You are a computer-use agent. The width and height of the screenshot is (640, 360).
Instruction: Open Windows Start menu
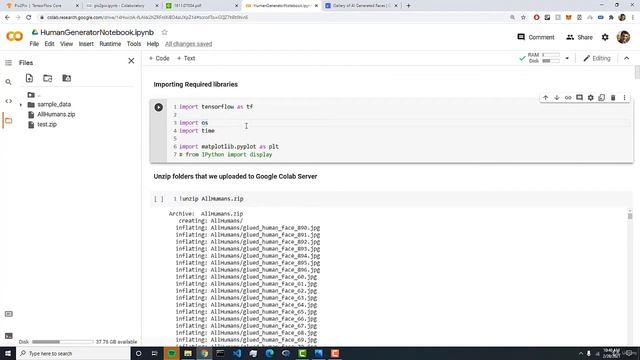[8, 353]
